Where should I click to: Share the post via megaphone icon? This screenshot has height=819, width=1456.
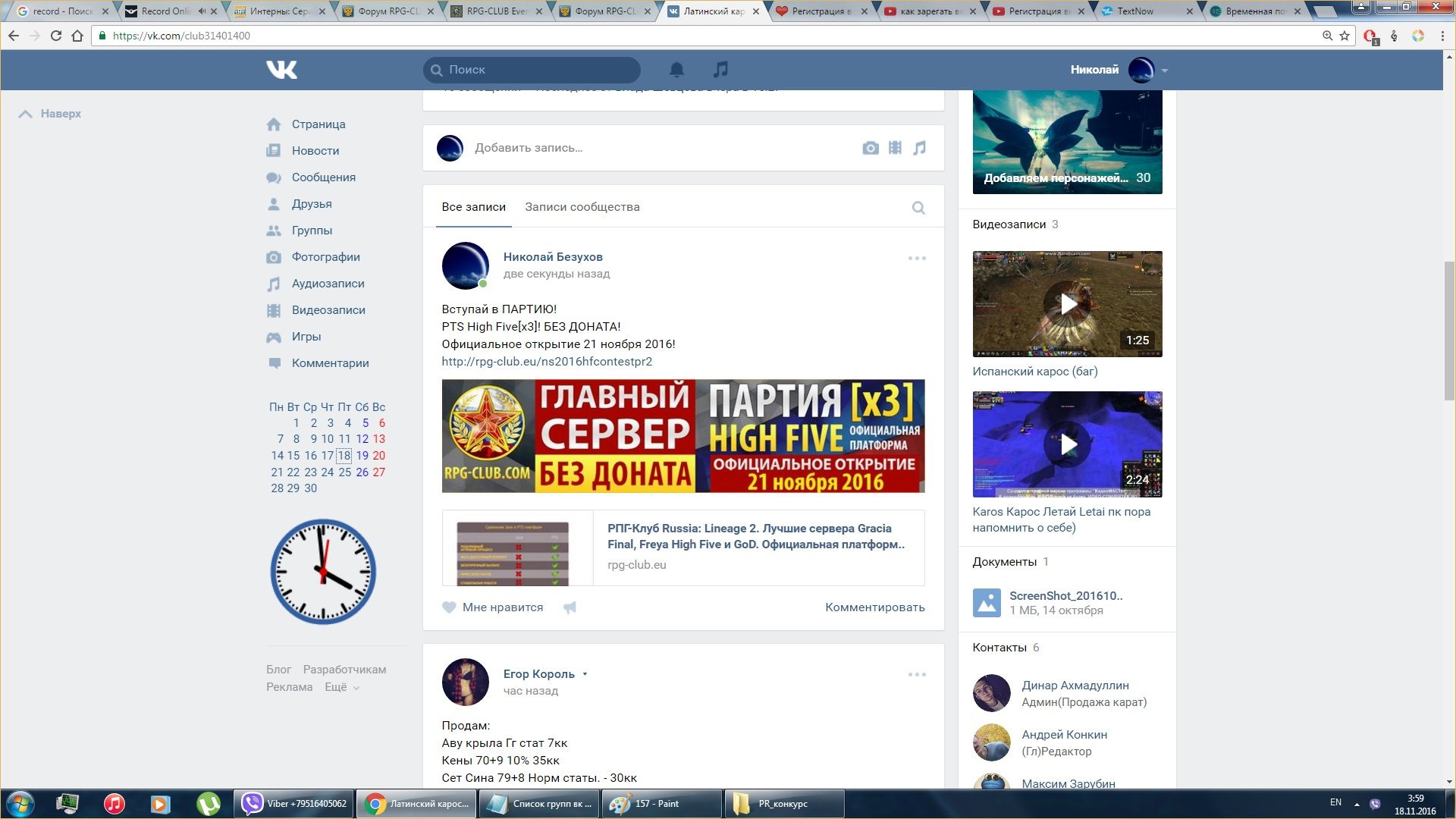click(570, 607)
